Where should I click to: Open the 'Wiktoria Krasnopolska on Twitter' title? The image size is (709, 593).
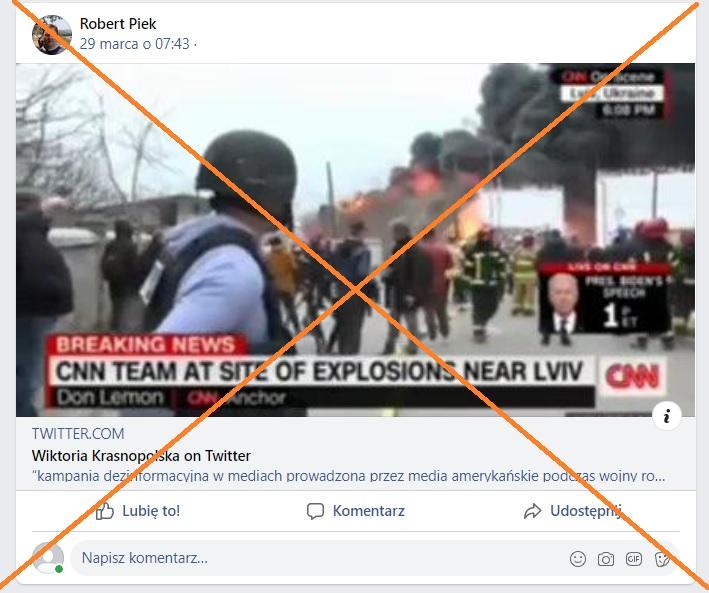click(x=141, y=455)
